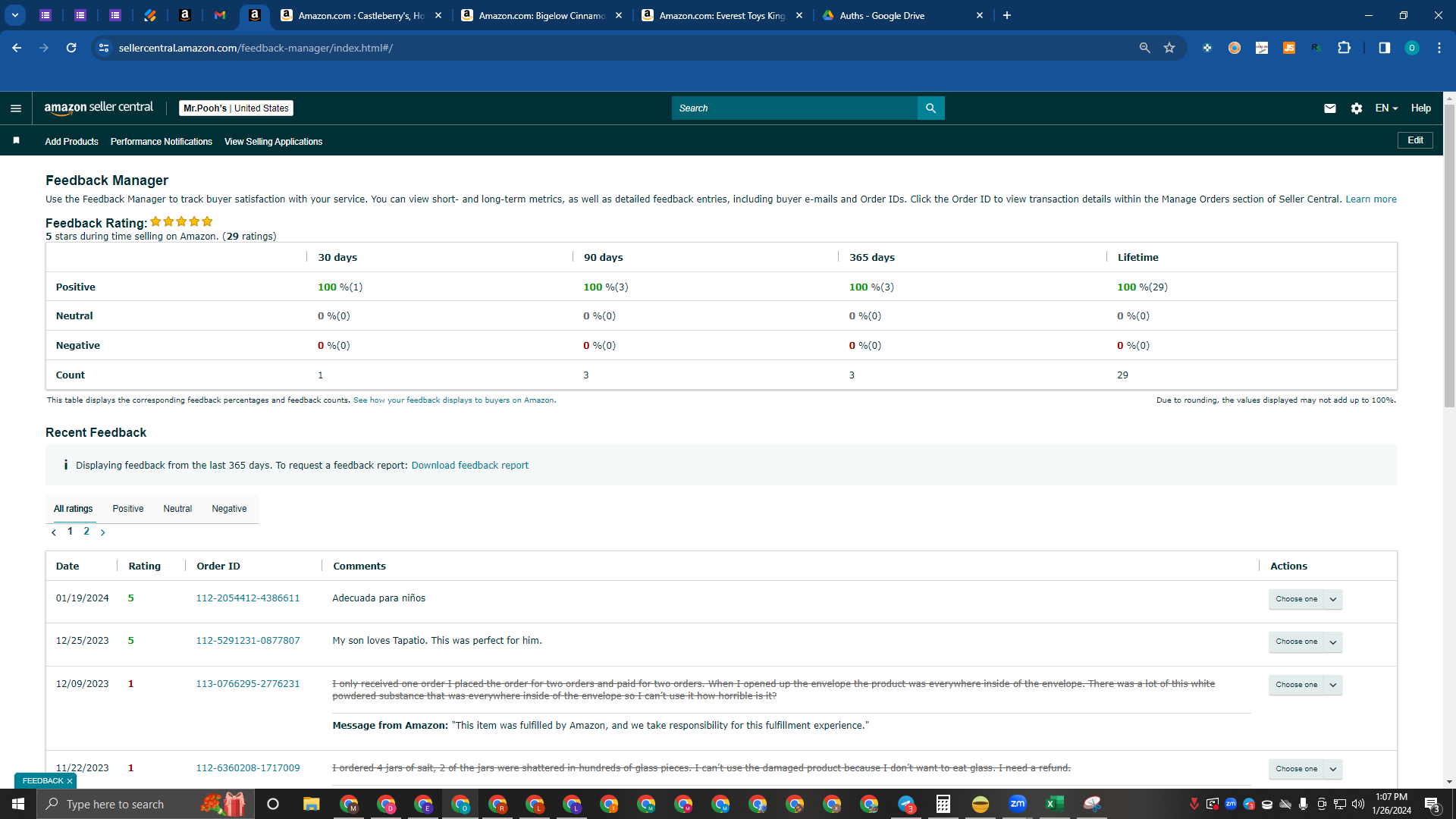Go to previous feedback page arrow
The height and width of the screenshot is (819, 1456).
[x=54, y=532]
